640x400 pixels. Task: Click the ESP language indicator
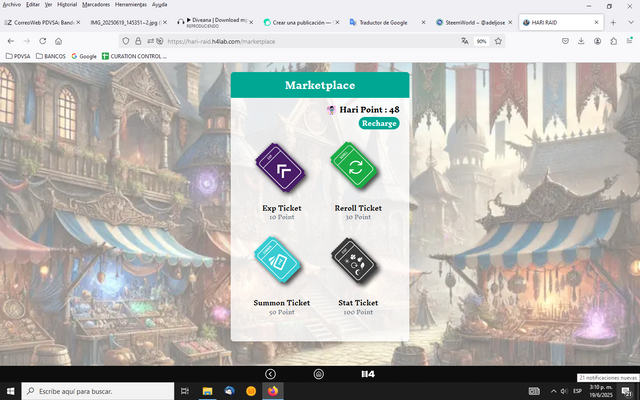click(577, 391)
